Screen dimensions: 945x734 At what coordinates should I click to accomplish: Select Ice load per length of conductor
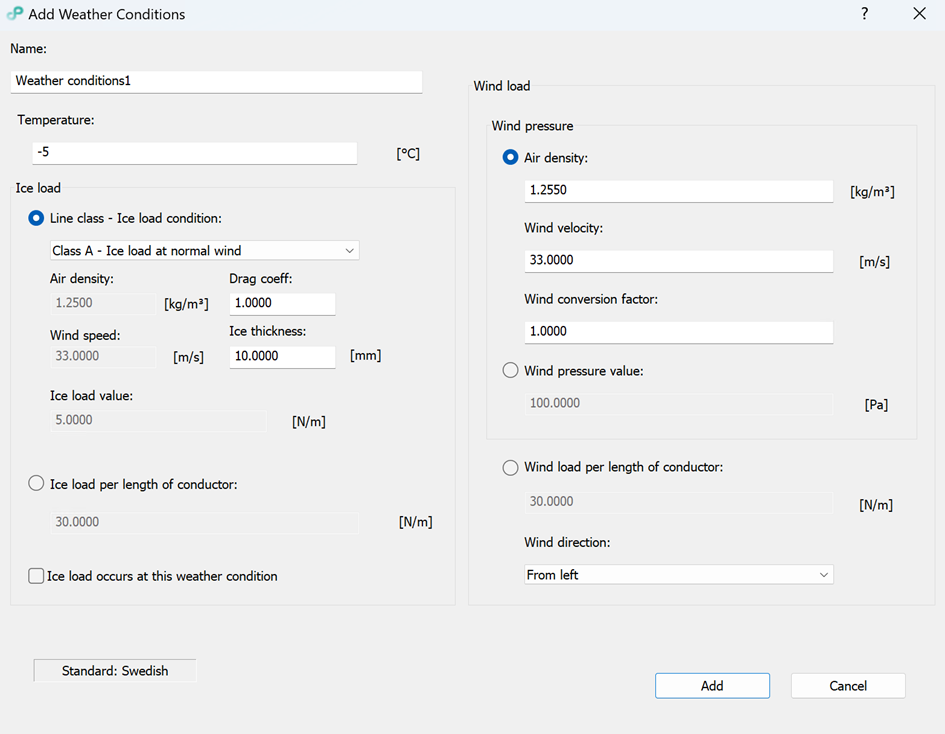[x=37, y=484]
